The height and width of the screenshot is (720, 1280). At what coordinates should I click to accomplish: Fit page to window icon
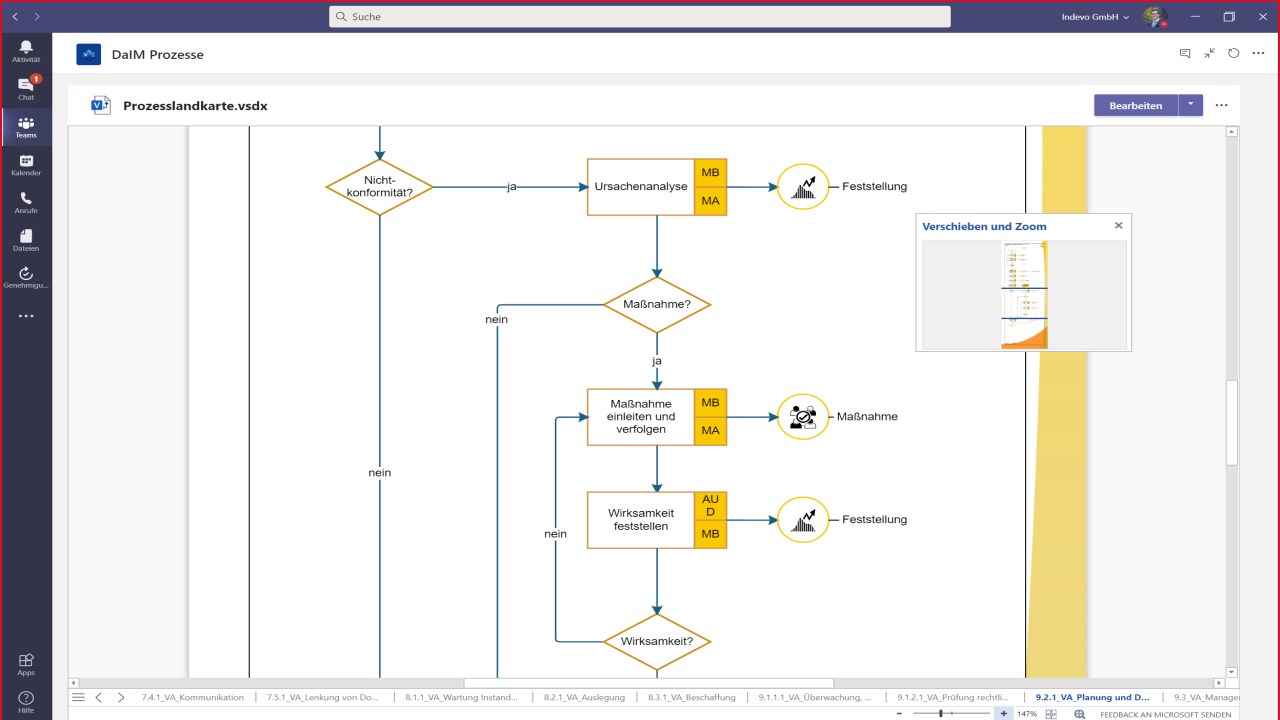point(1051,714)
